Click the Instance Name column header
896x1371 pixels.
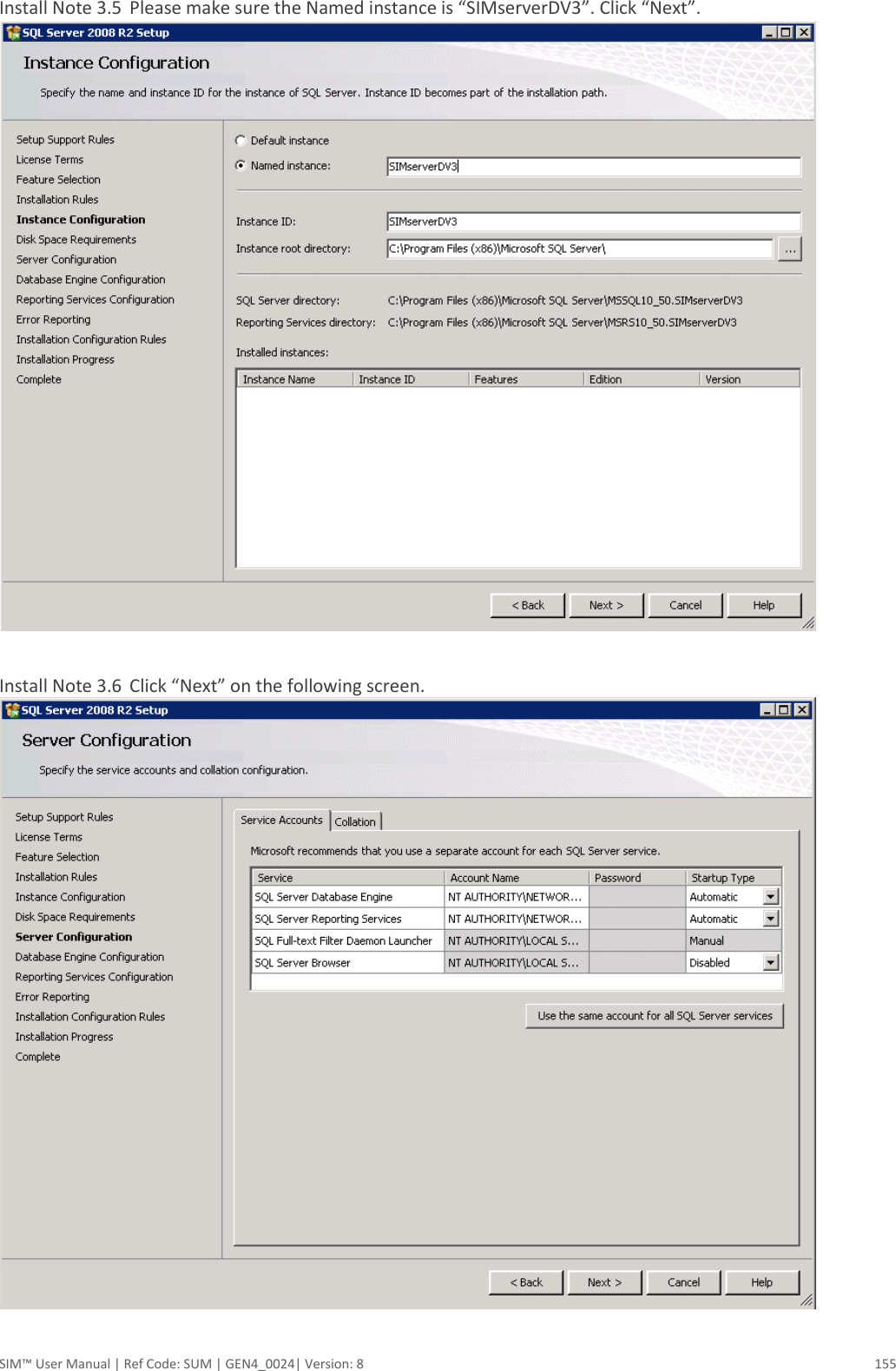[x=294, y=379]
